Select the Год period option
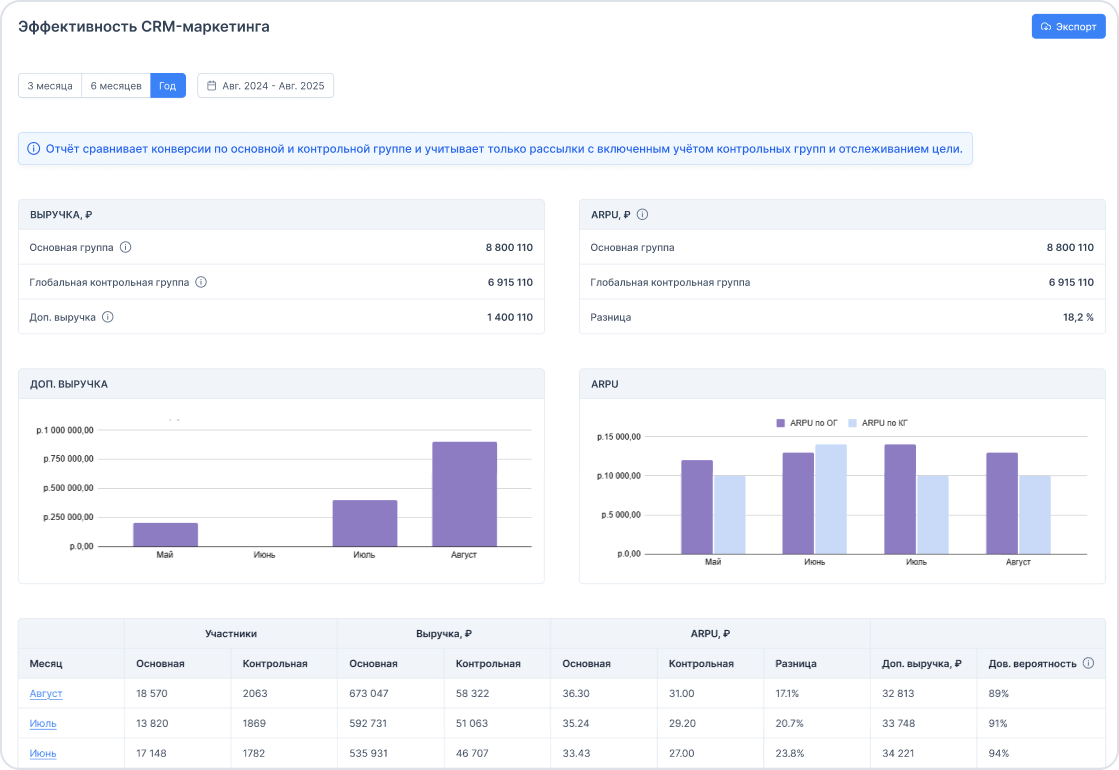This screenshot has width=1119, height=770. tap(168, 86)
